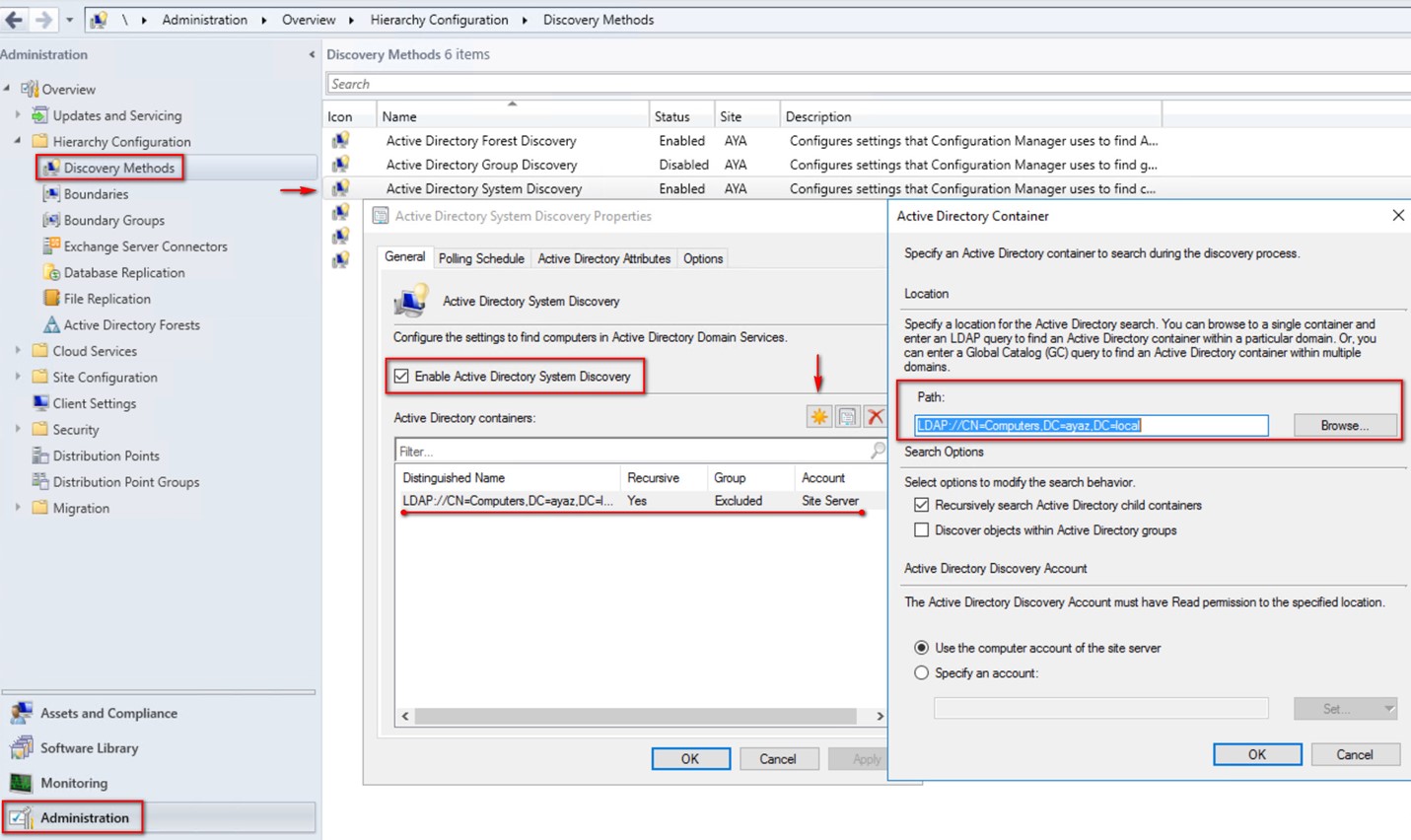Collapse the Overview tree node
The width and height of the screenshot is (1411, 840).
[7, 89]
